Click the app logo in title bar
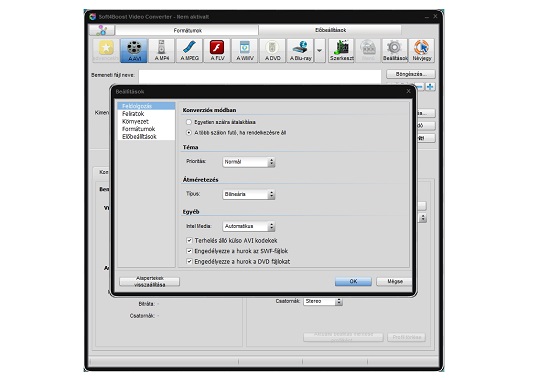Screen dimensions: 550x380 click(x=93, y=16)
